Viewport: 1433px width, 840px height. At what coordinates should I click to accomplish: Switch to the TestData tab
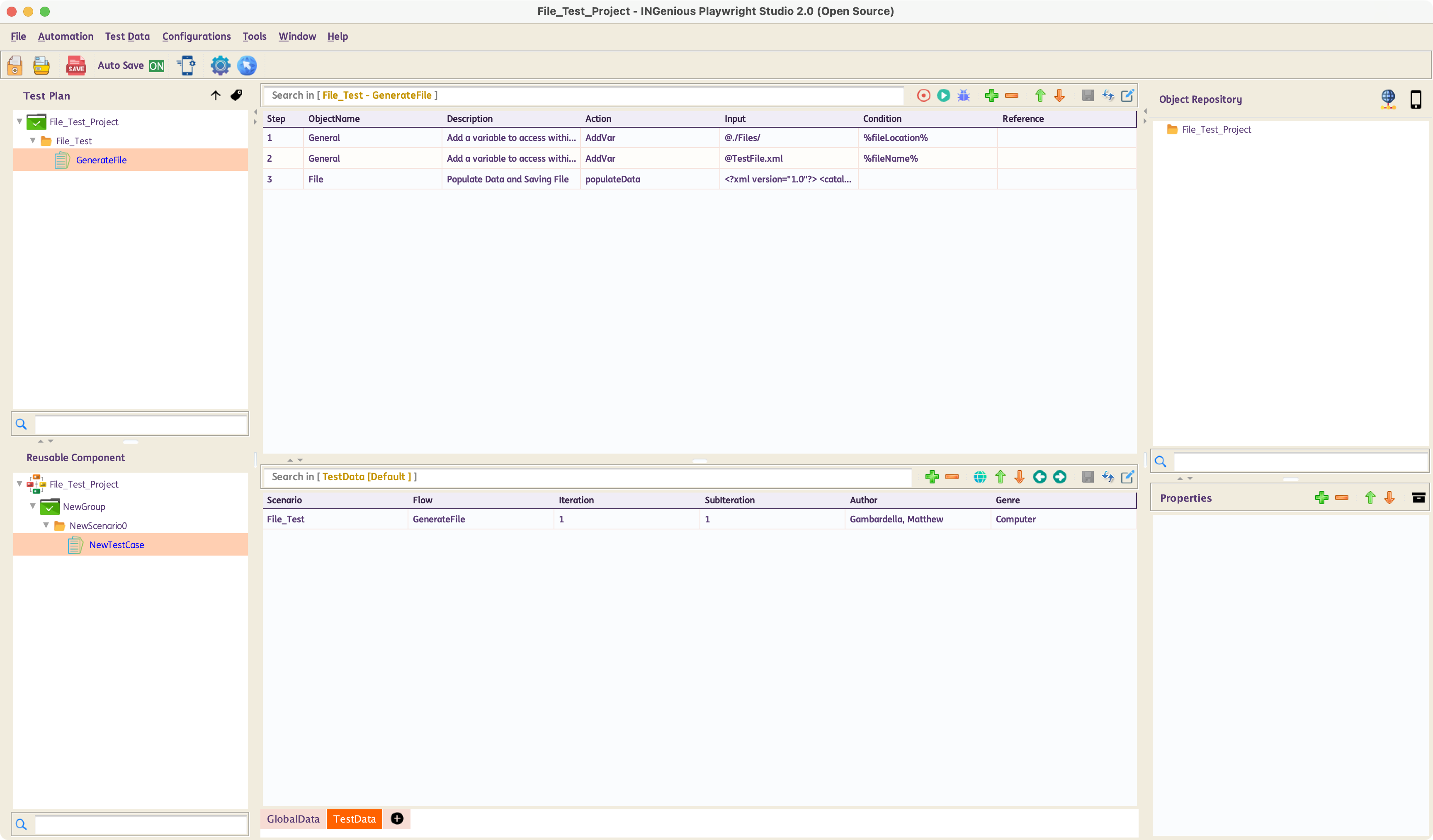pyautogui.click(x=354, y=818)
